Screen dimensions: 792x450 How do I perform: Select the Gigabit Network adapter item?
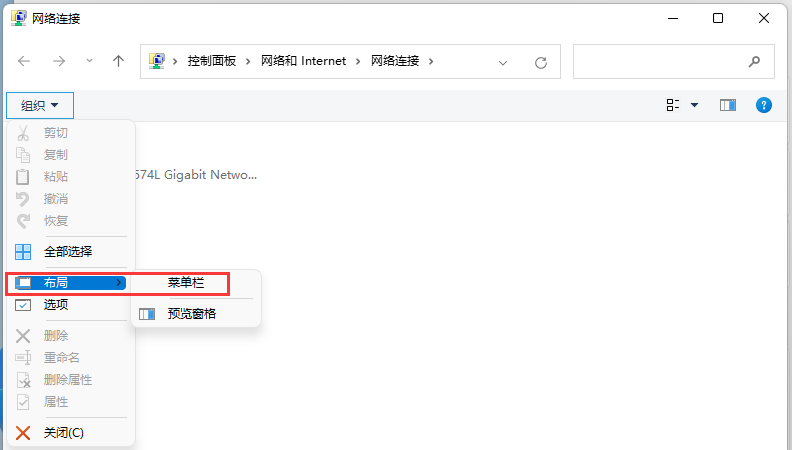[x=196, y=175]
